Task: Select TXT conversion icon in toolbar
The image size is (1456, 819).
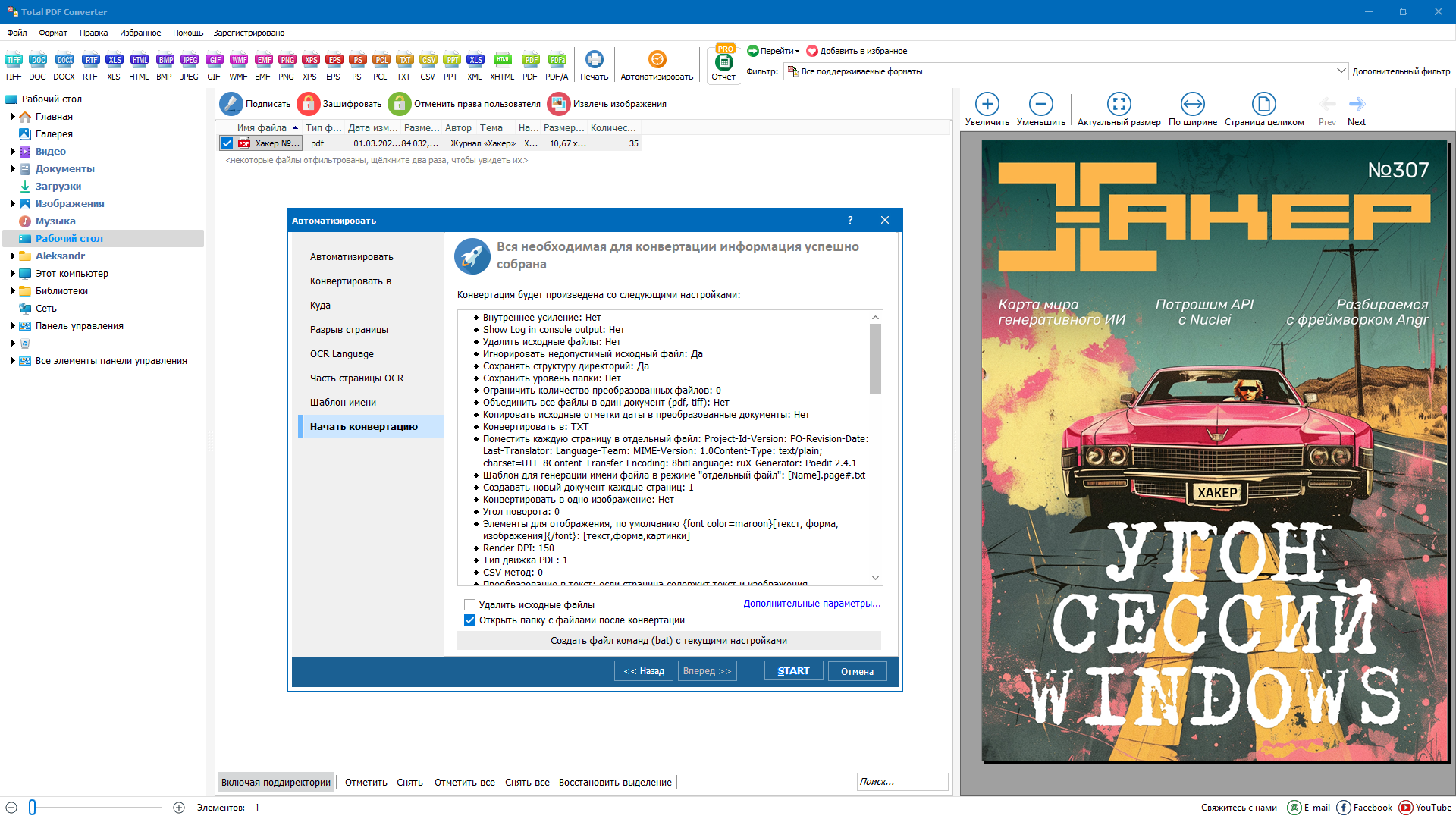Action: pos(404,66)
